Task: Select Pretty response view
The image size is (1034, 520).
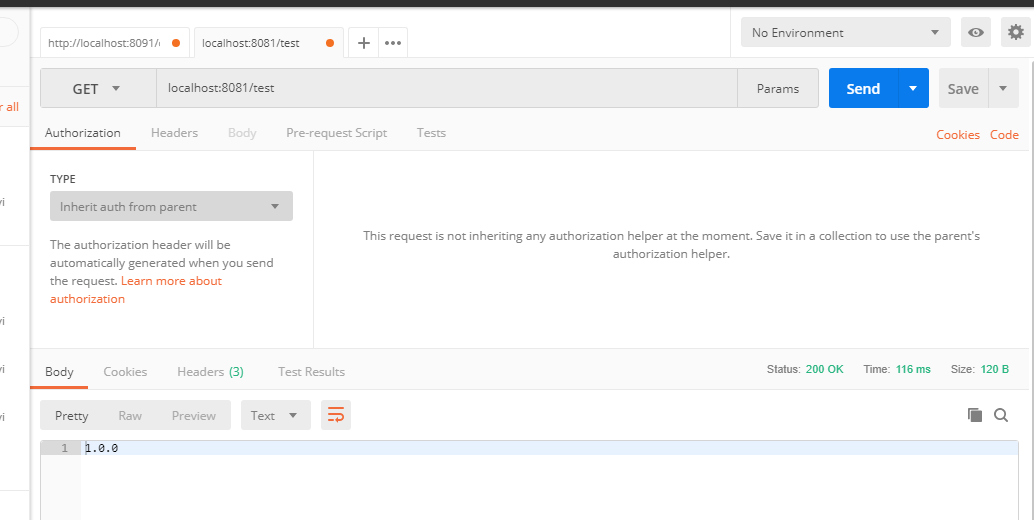Action: tap(71, 415)
